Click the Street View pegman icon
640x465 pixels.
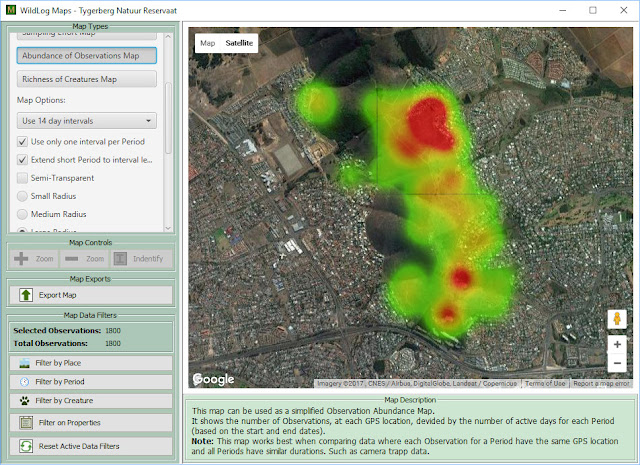click(x=617, y=318)
